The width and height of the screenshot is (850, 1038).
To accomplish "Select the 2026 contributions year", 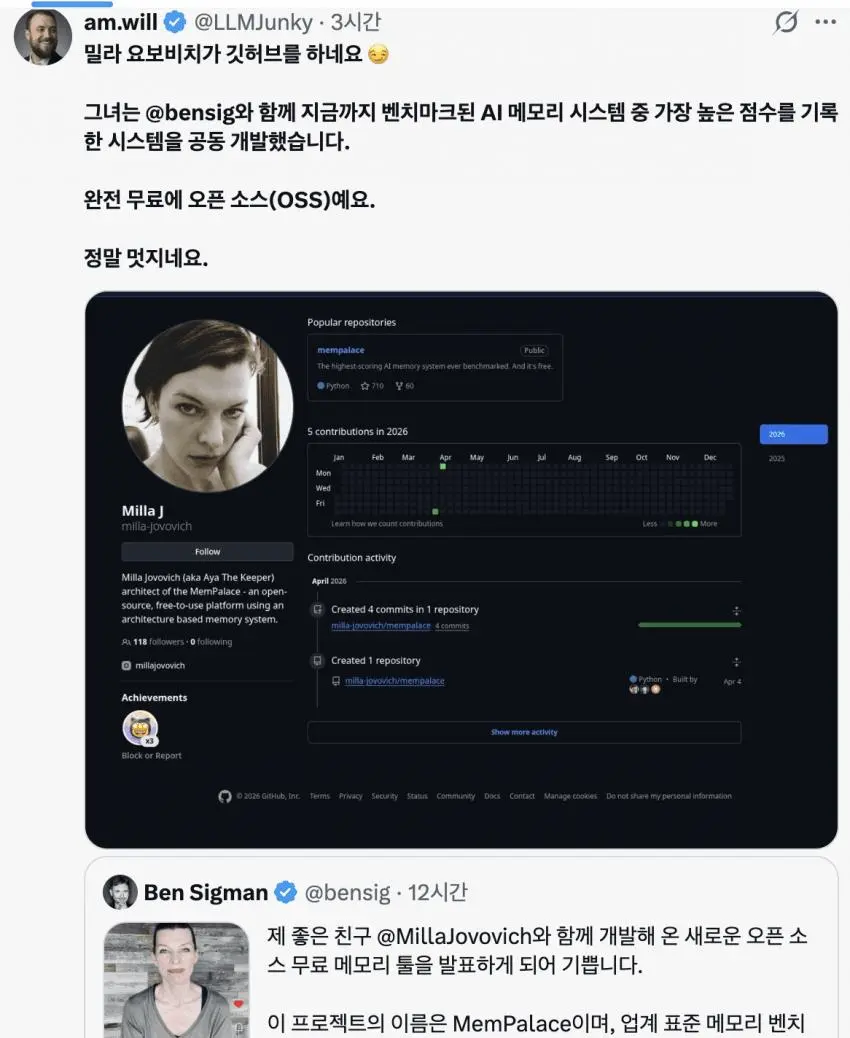I will pos(793,434).
